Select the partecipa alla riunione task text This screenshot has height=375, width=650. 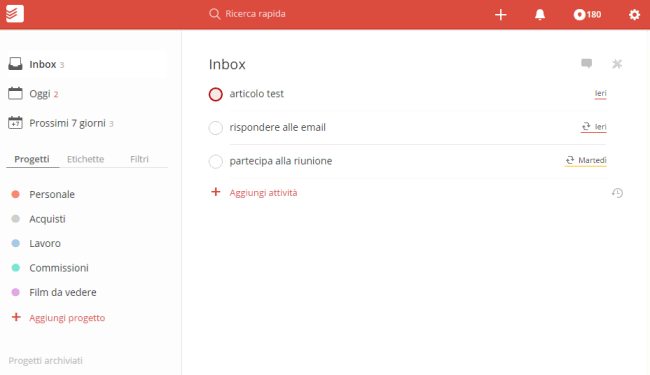[281, 161]
